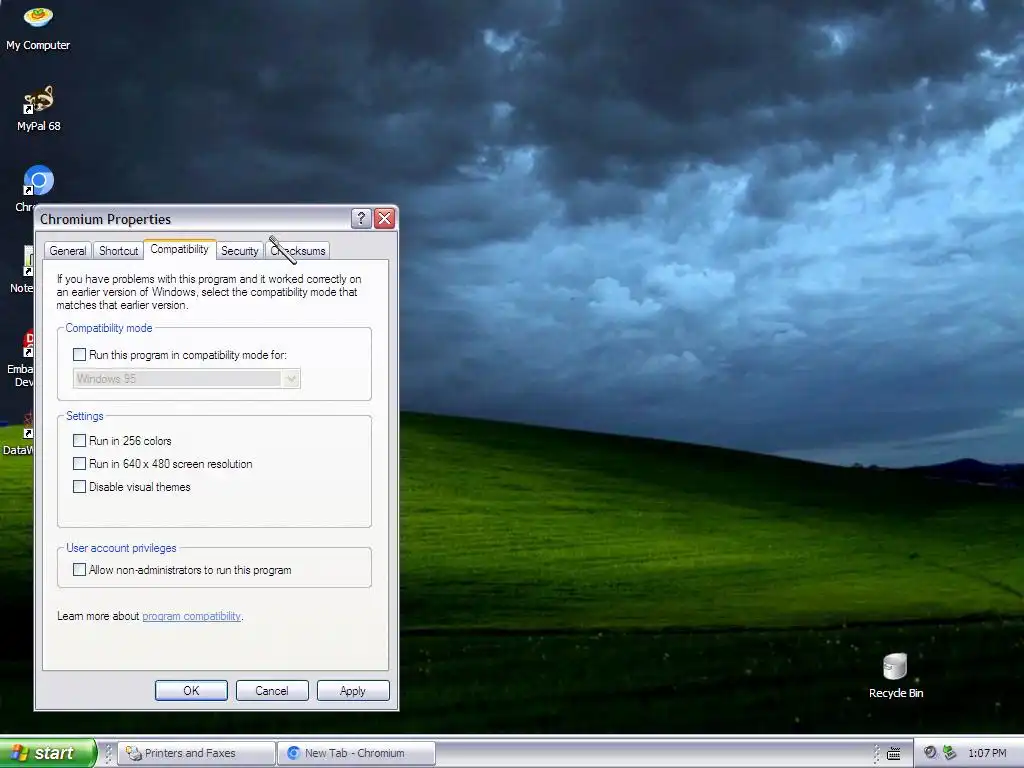Open the Shortcut tab

(118, 251)
